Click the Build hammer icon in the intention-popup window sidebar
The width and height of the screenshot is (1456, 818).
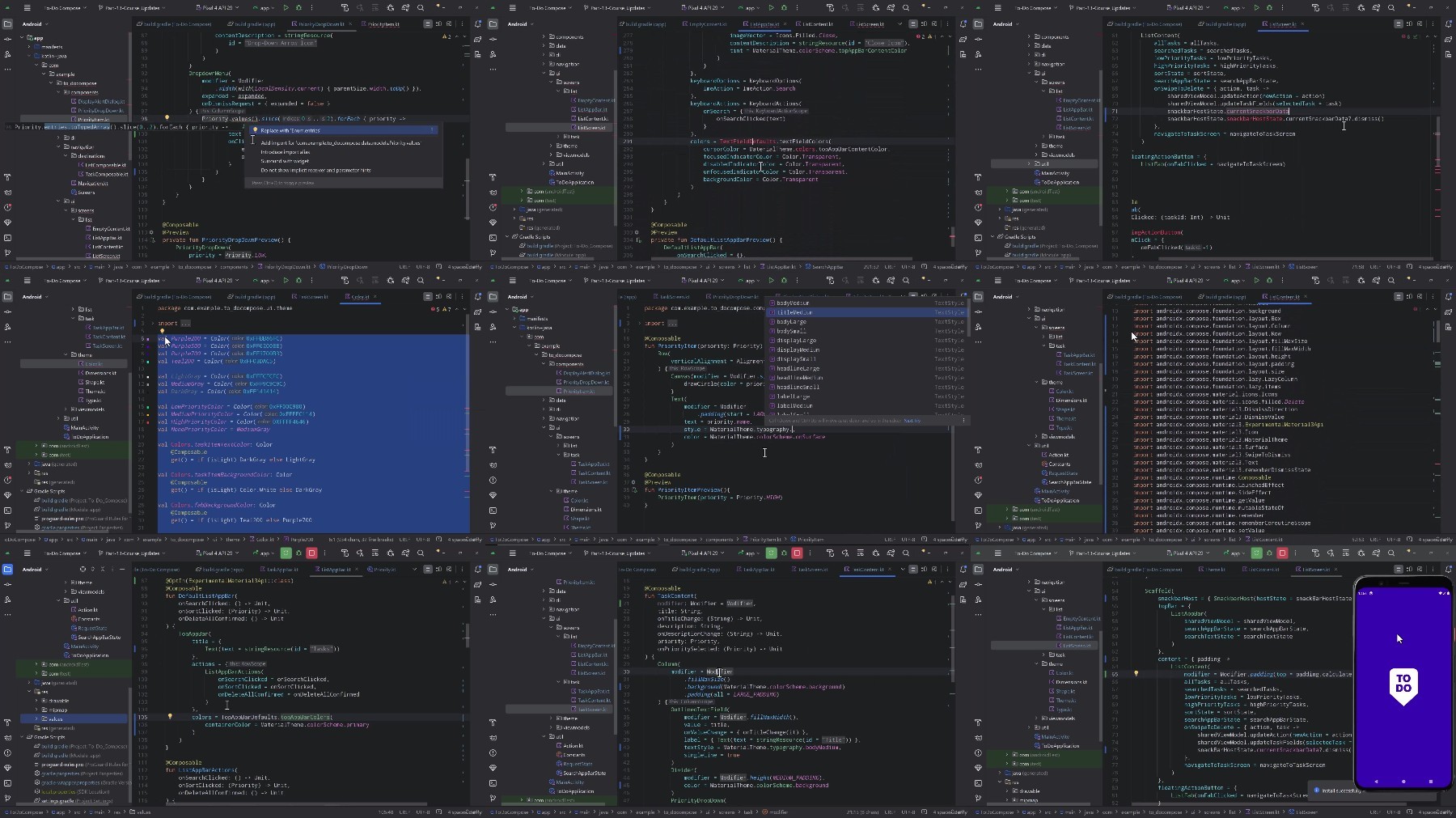[8, 177]
